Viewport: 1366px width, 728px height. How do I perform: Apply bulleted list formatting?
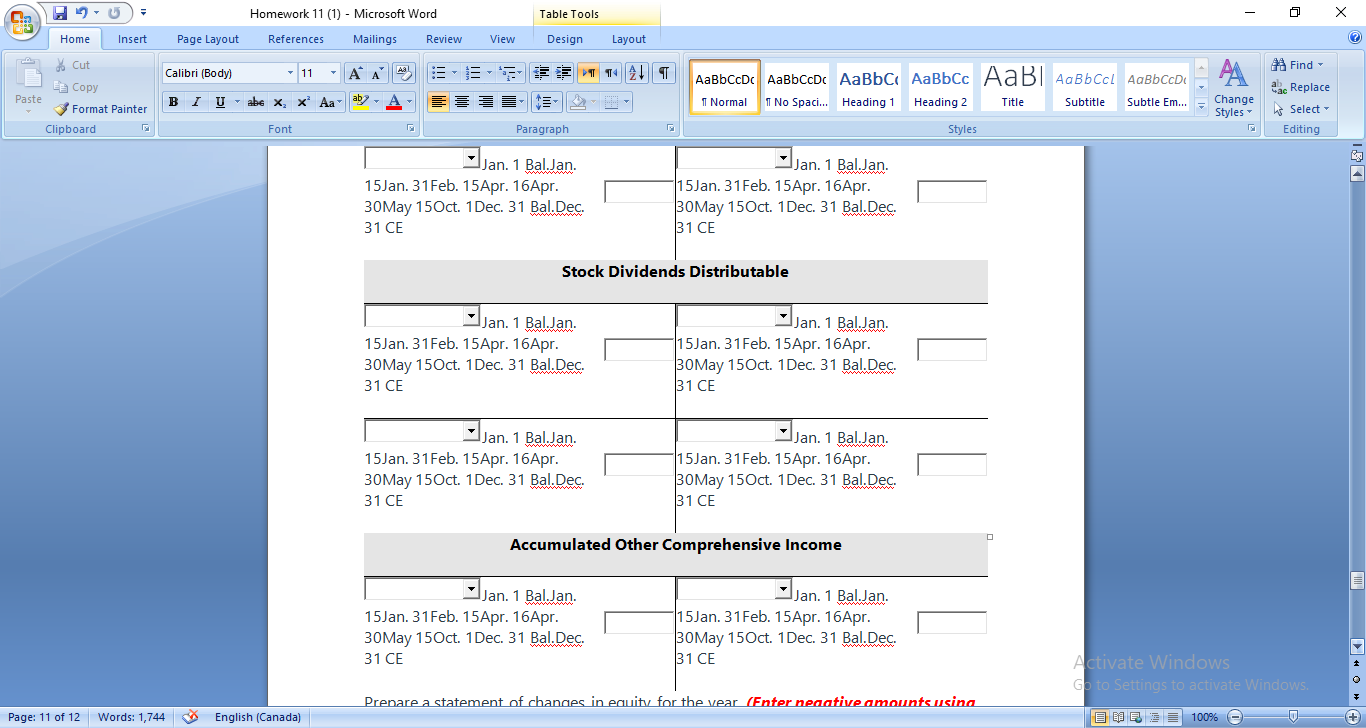(437, 73)
